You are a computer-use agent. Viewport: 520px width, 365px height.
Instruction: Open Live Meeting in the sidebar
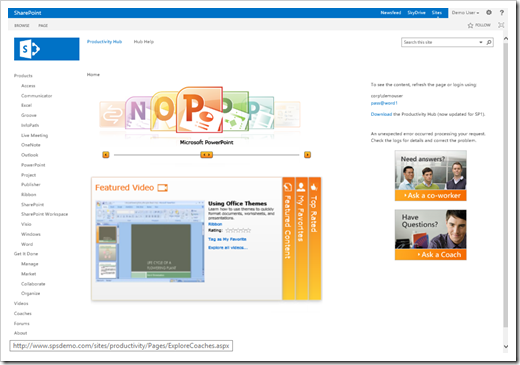tap(35, 135)
